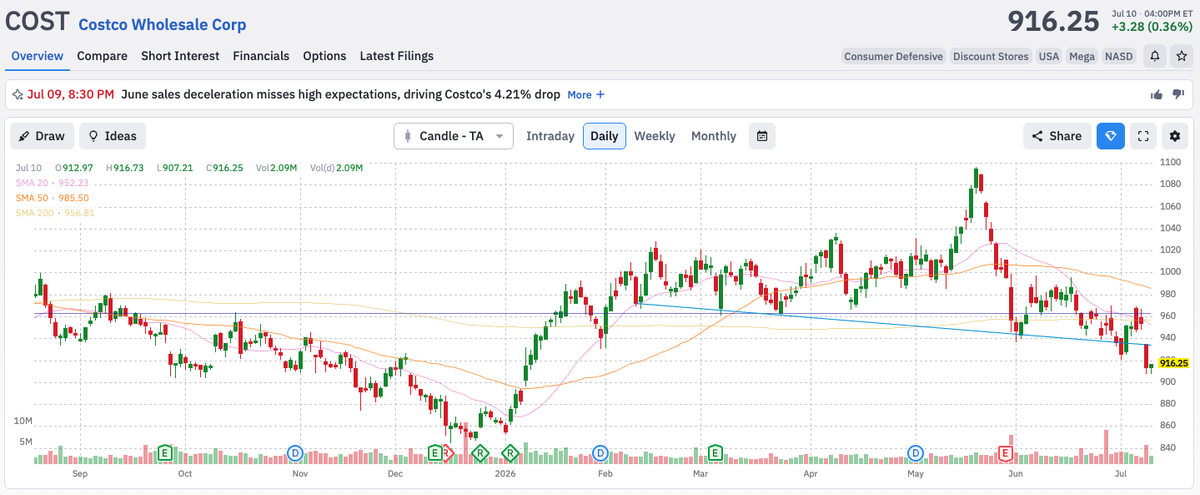Click the green E earnings marker near October
This screenshot has height=495, width=1200.
point(164,453)
